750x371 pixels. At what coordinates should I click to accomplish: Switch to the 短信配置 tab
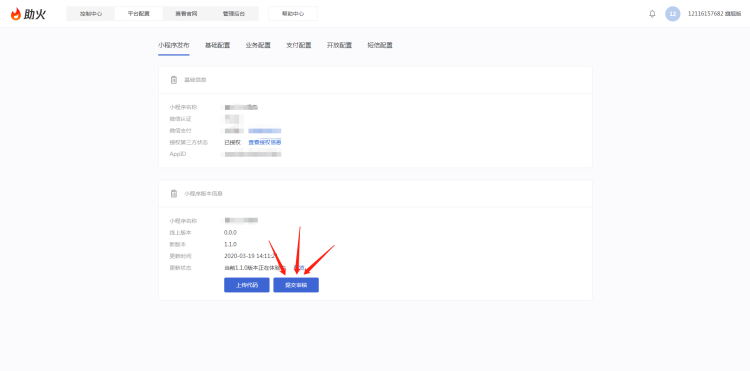380,45
